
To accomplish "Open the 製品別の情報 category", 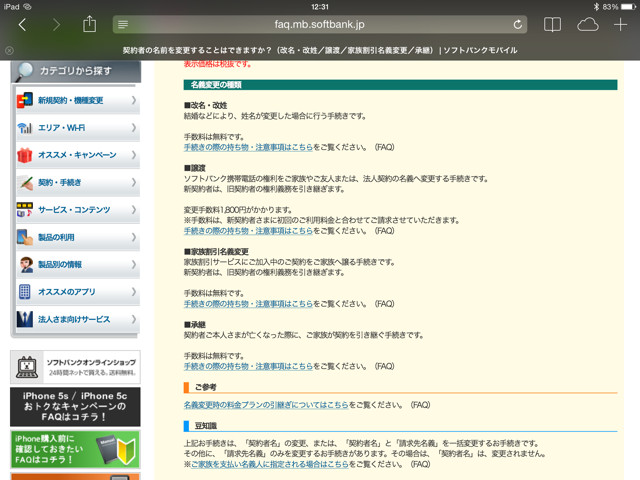I will pos(78,264).
